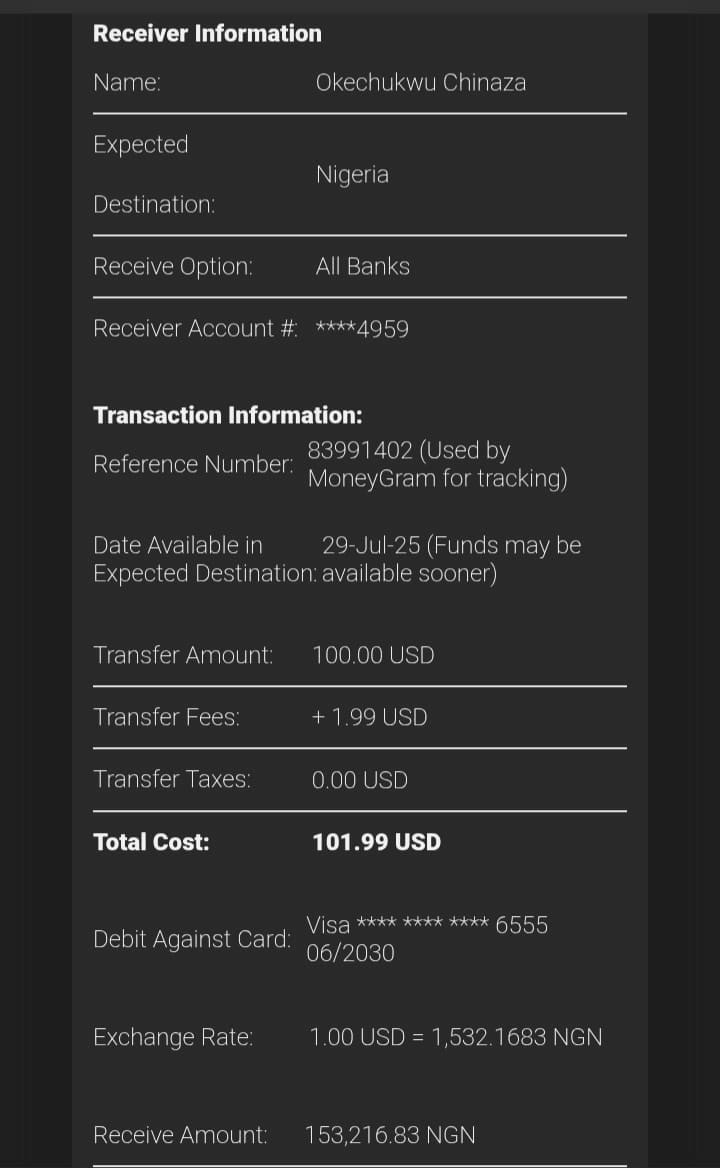720x1168 pixels.
Task: Click the 1.99 USD transfer fee
Action: (369, 717)
